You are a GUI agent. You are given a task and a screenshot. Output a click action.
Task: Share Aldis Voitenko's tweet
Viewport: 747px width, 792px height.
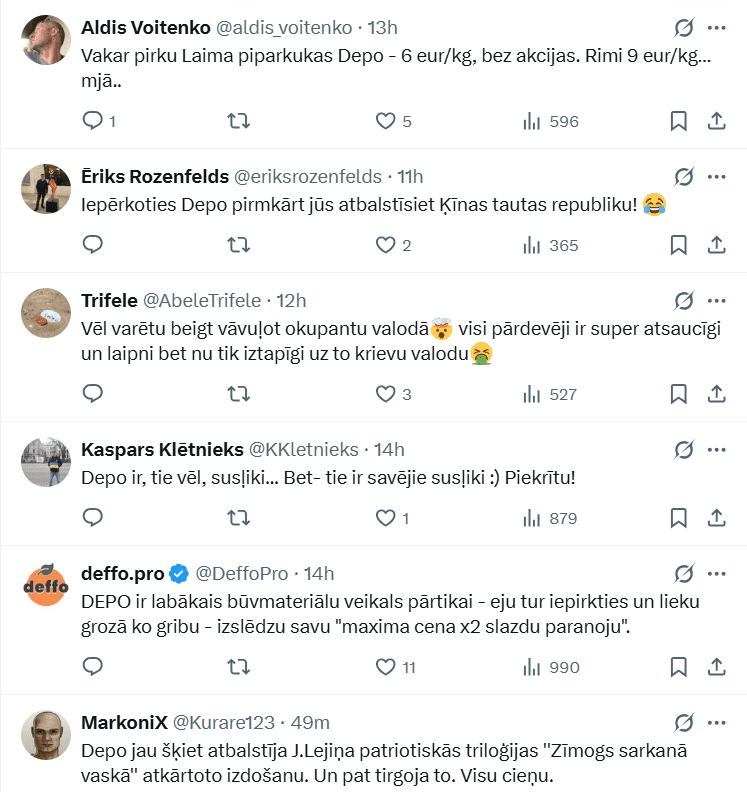click(x=716, y=121)
